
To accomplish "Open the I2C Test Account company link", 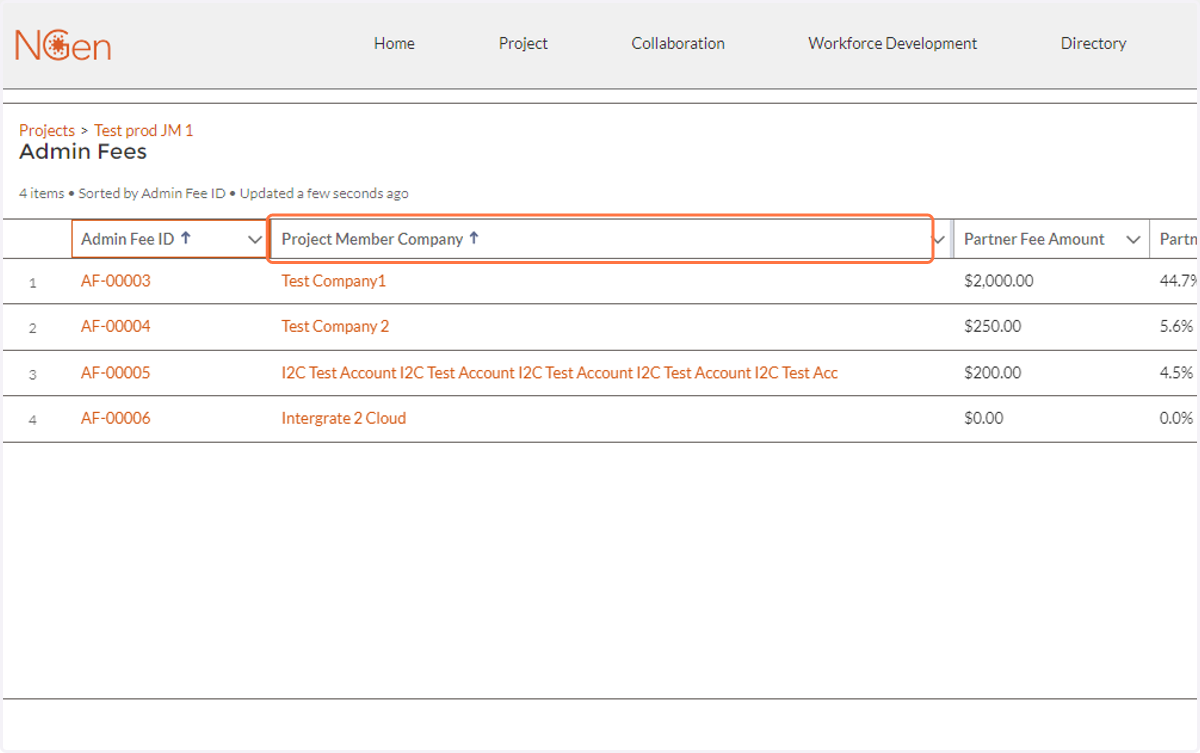I will pyautogui.click(x=560, y=373).
